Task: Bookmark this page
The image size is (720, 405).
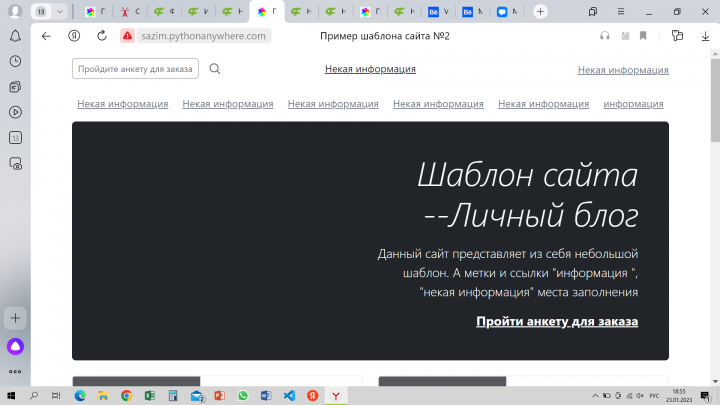Action: (x=643, y=36)
